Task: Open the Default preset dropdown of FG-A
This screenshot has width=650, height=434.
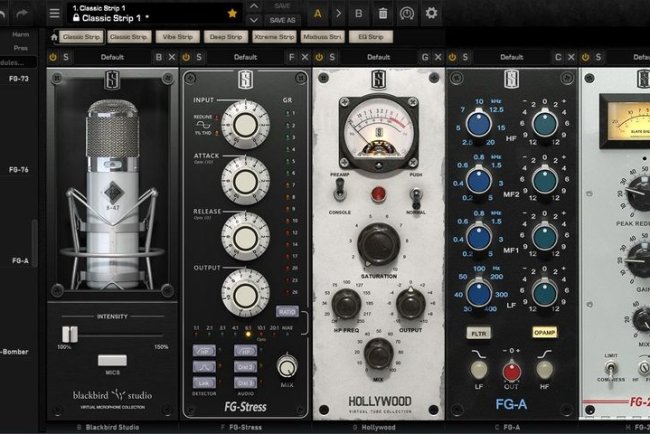Action: coord(512,57)
